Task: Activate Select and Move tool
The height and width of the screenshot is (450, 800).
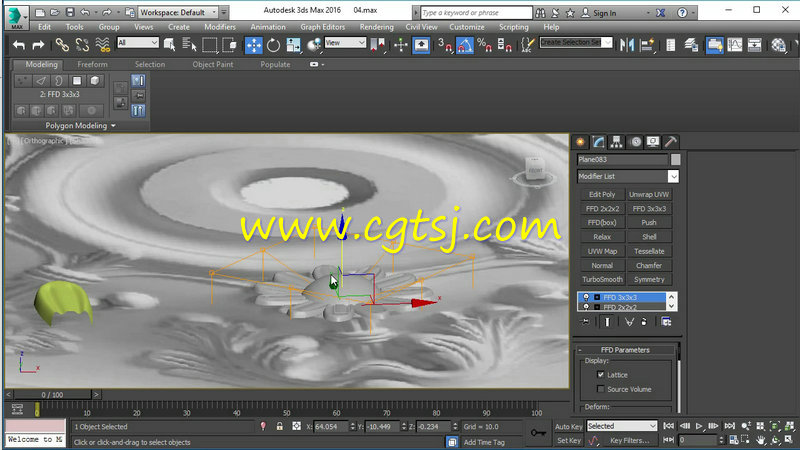Action: pos(254,45)
